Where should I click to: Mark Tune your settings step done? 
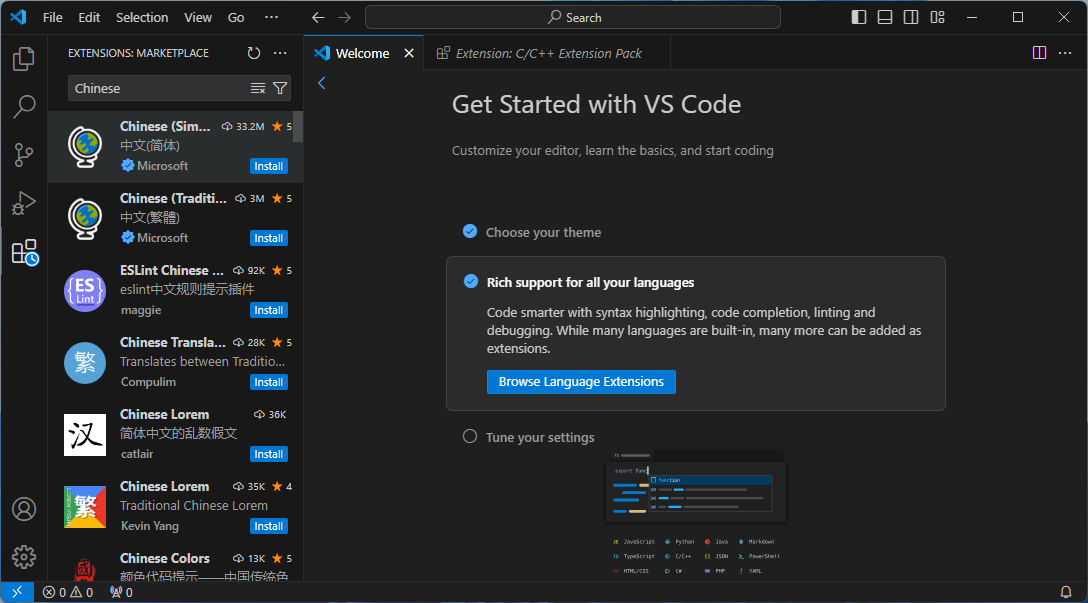pos(470,436)
